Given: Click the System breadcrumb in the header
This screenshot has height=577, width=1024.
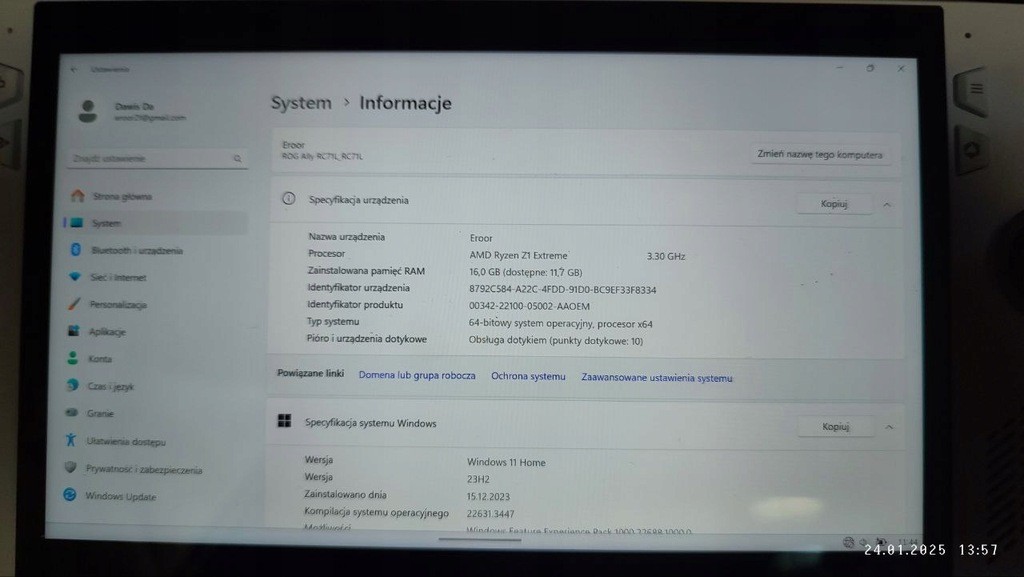Looking at the screenshot, I should pyautogui.click(x=301, y=103).
